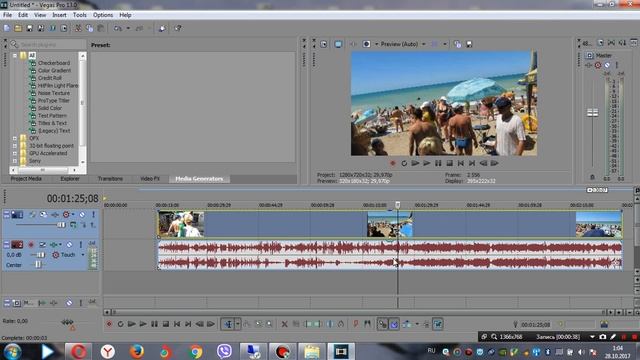640x360 pixels.
Task: Click Save Snapshot icon in preview toolbar
Action: click(469, 44)
